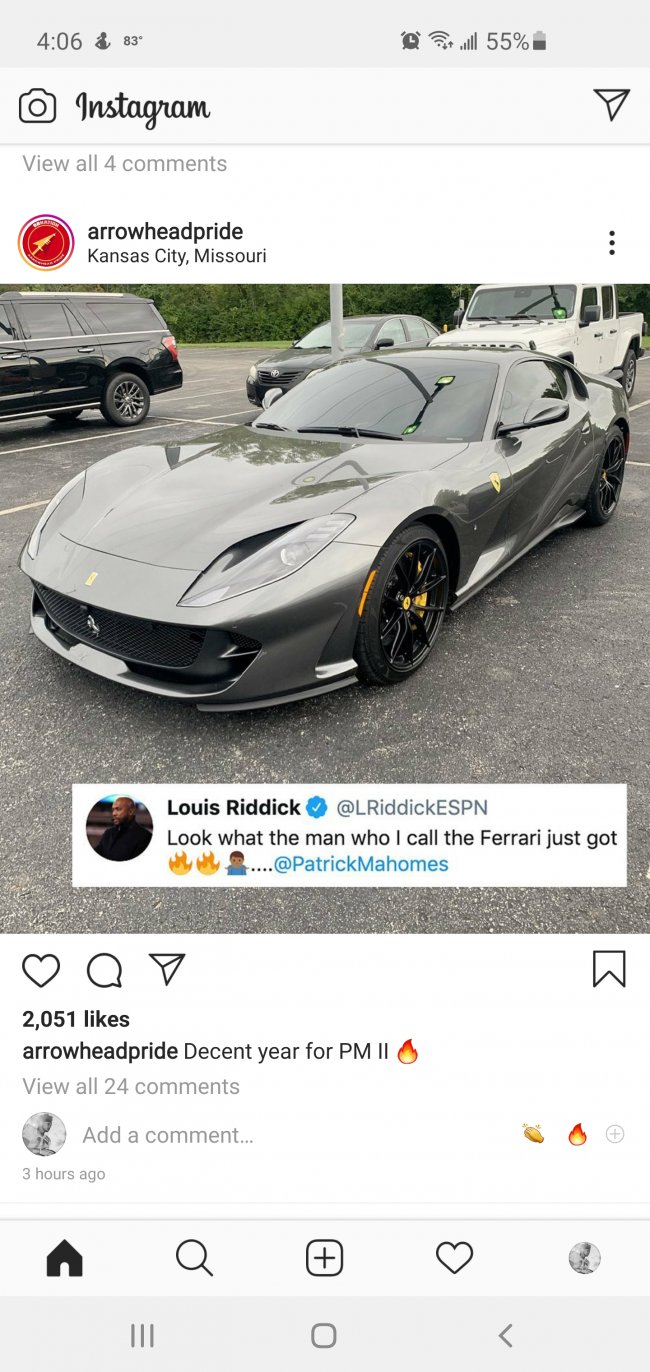
Task: Click View all 24 comments
Action: 131,1086
